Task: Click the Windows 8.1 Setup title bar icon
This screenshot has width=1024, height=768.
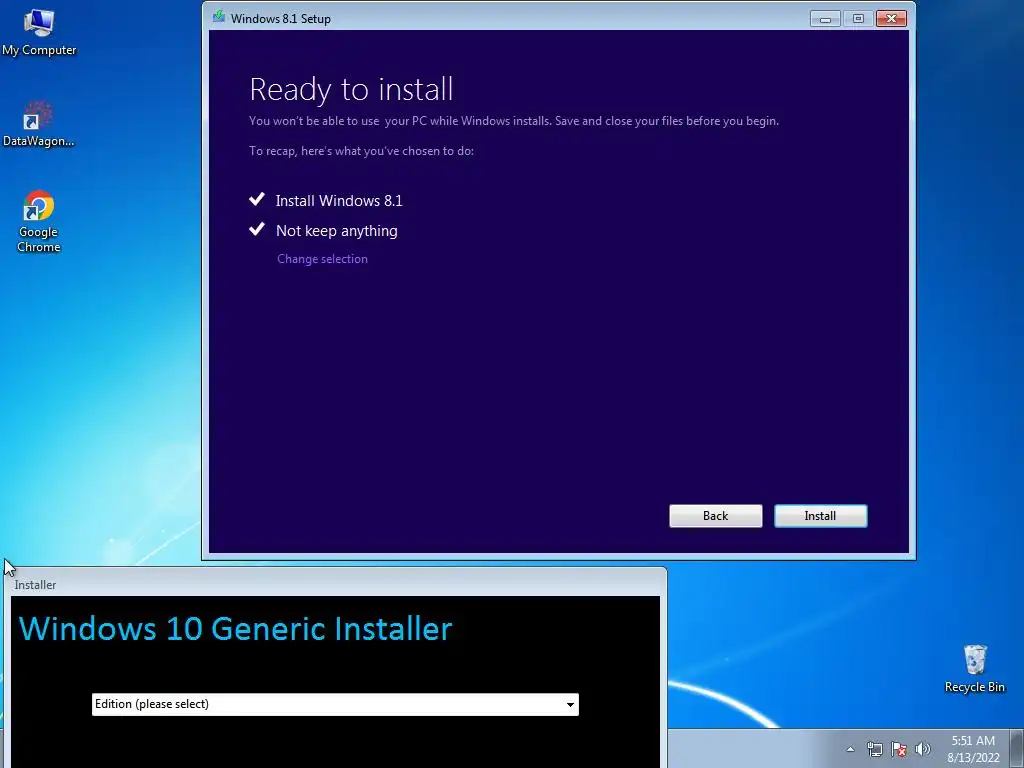Action: (x=219, y=17)
